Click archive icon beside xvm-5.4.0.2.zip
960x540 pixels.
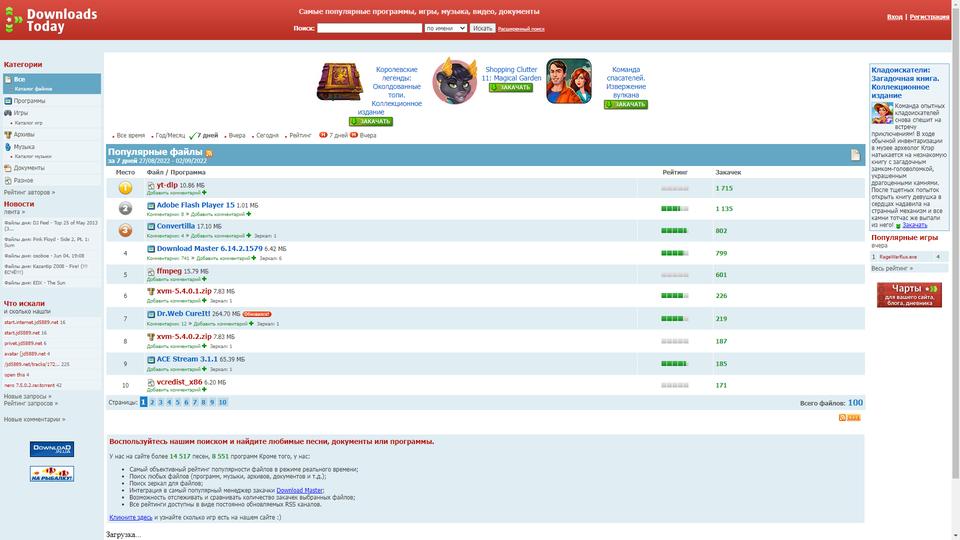[x=151, y=337]
